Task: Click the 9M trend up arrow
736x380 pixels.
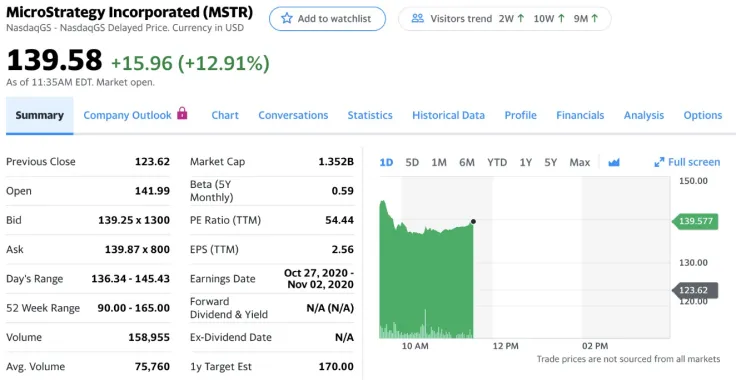Action: 595,18
